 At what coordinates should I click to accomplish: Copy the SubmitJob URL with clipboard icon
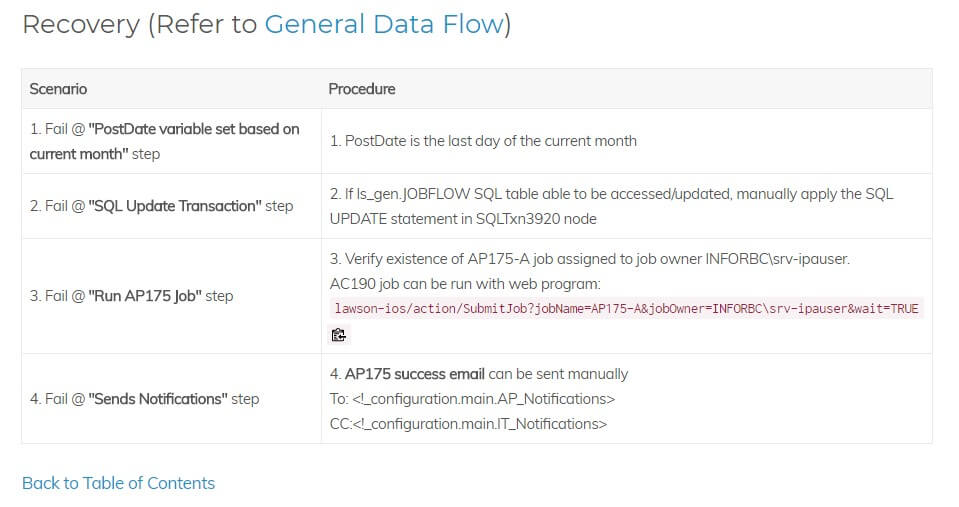(x=339, y=335)
